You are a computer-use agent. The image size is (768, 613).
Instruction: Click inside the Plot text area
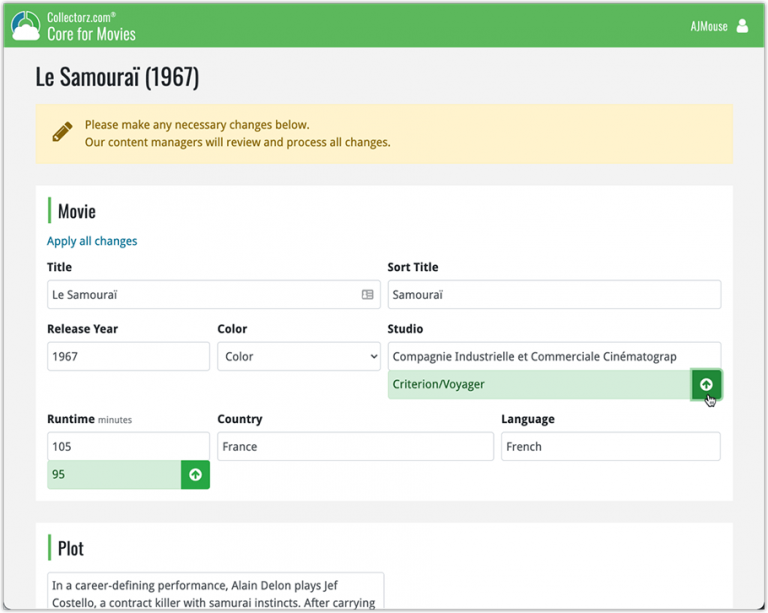pos(216,591)
